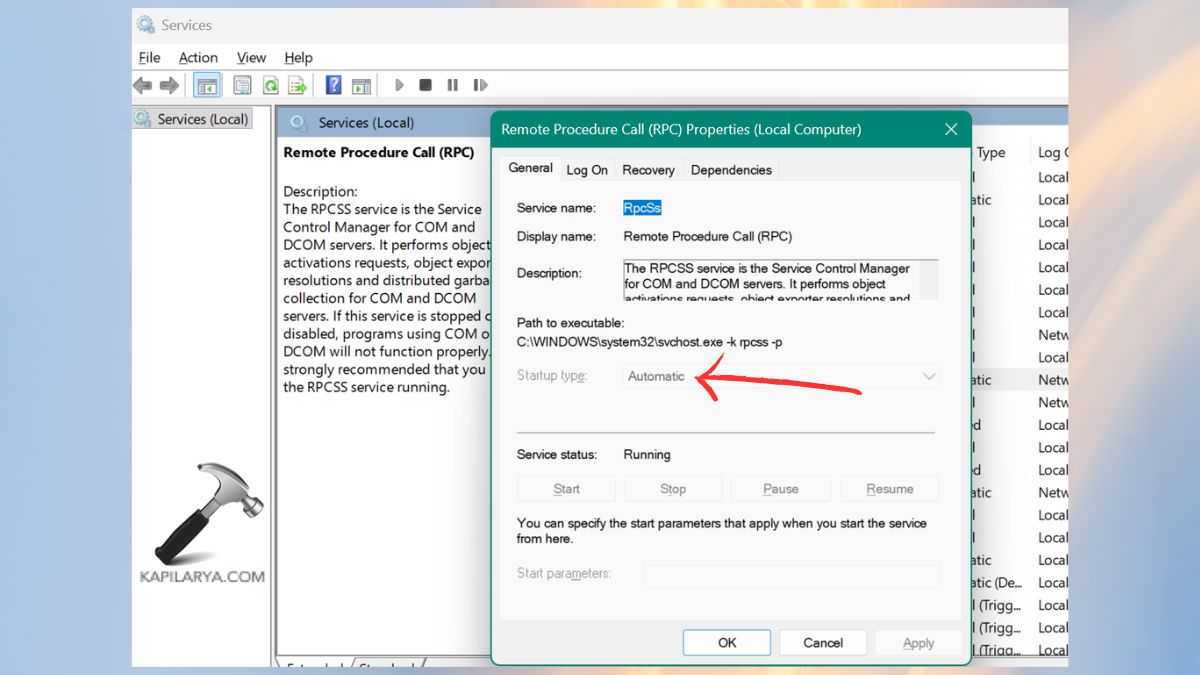
Task: Expand the Action menu
Action: 197,57
